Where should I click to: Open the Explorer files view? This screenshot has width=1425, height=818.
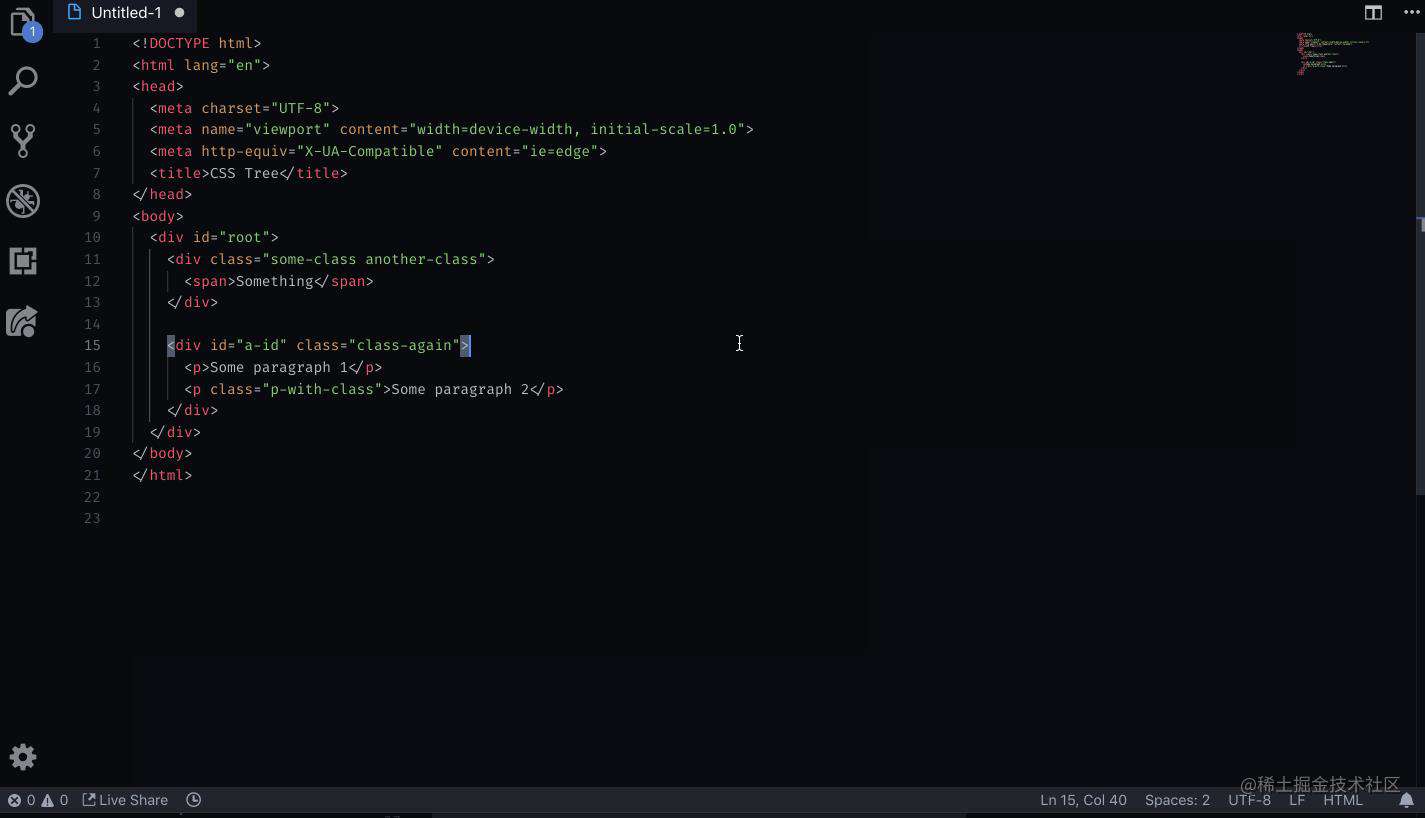(23, 24)
